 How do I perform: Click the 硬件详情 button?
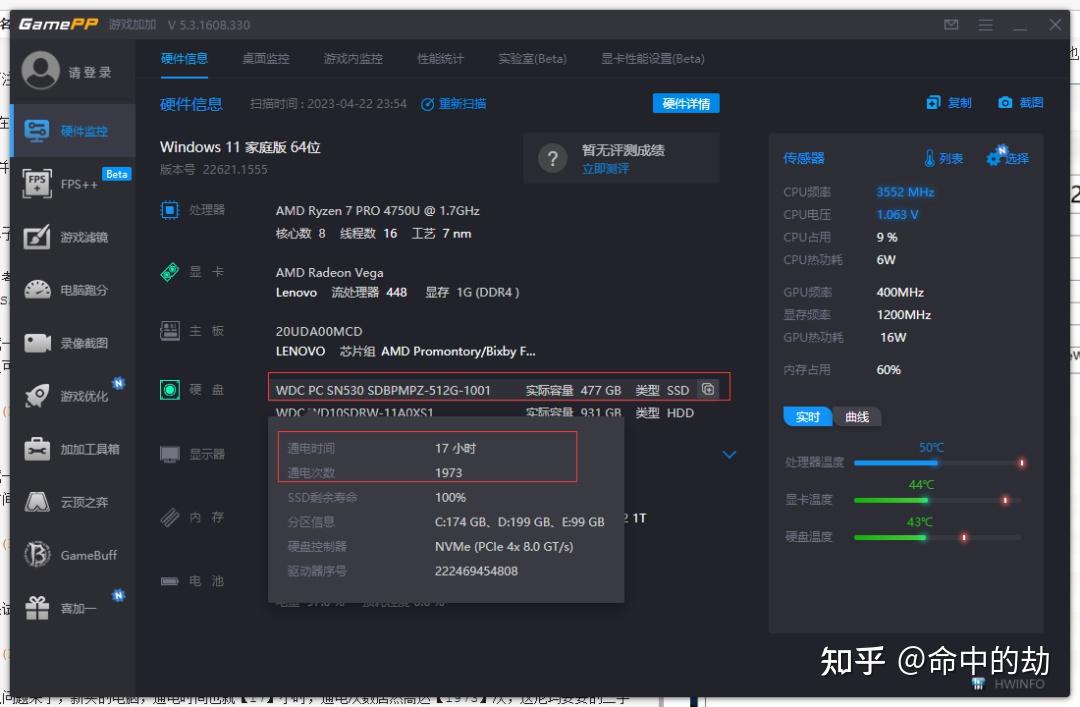pyautogui.click(x=686, y=103)
